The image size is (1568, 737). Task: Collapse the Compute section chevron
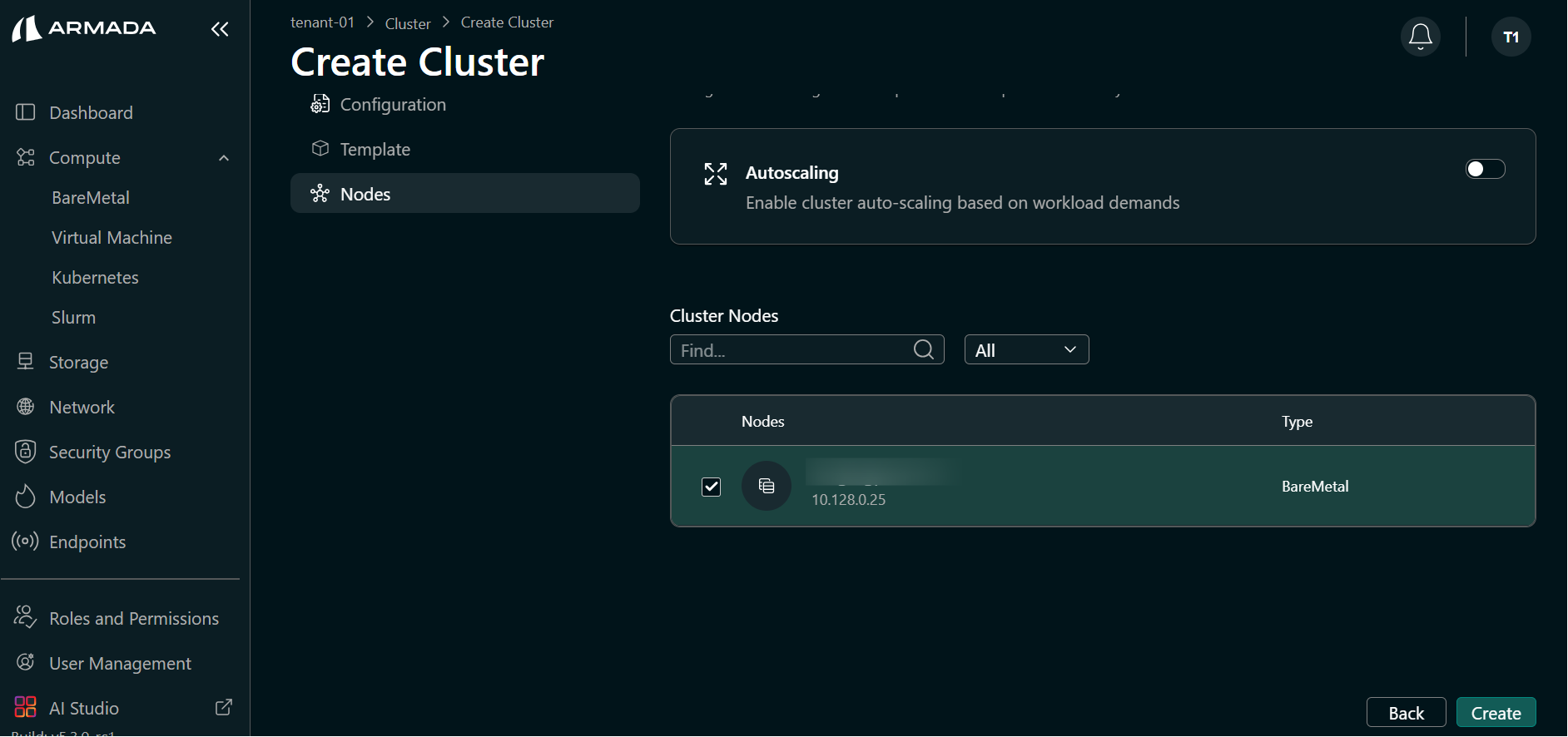224,158
